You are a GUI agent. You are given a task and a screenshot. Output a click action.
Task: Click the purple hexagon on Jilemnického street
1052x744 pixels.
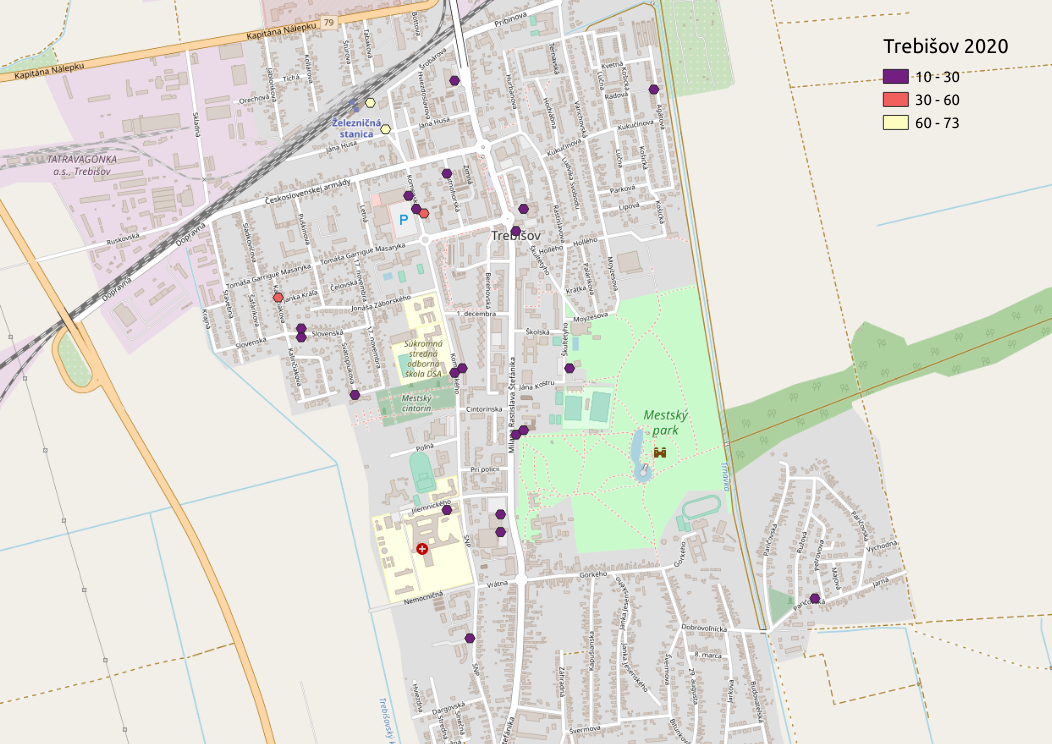[447, 510]
